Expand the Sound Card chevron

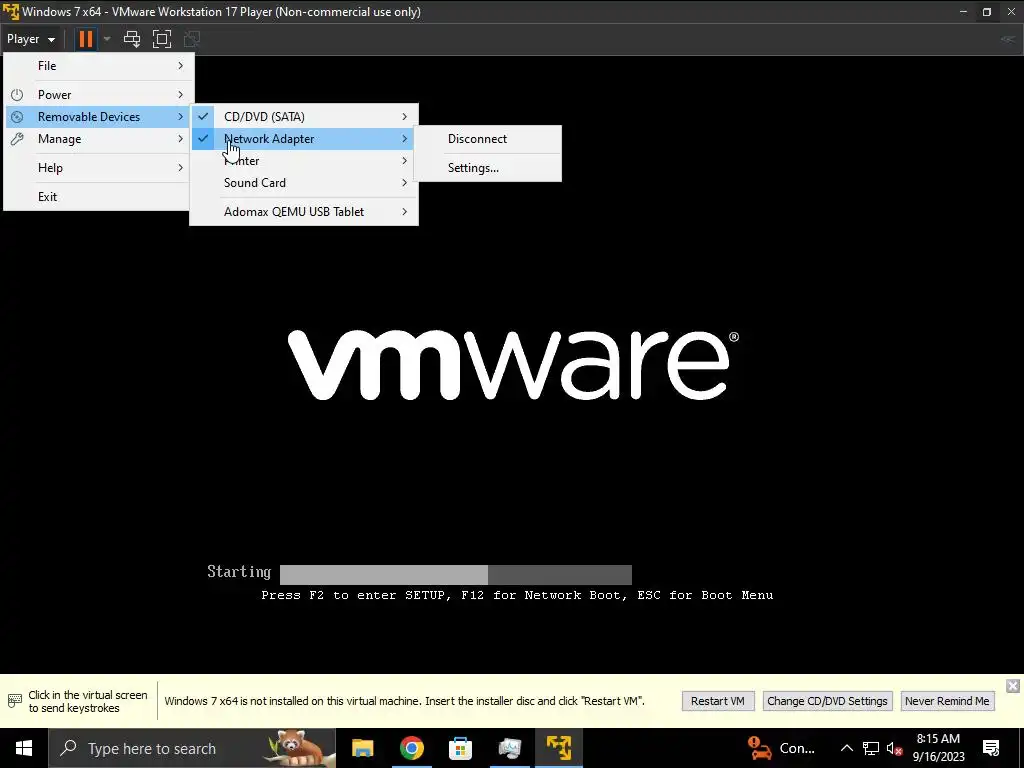[x=404, y=183]
